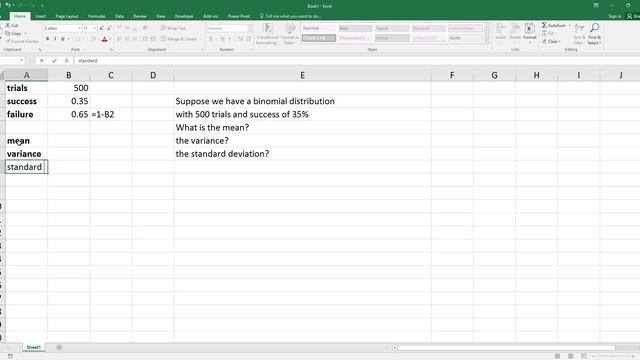Click the Share button

(x=633, y=16)
